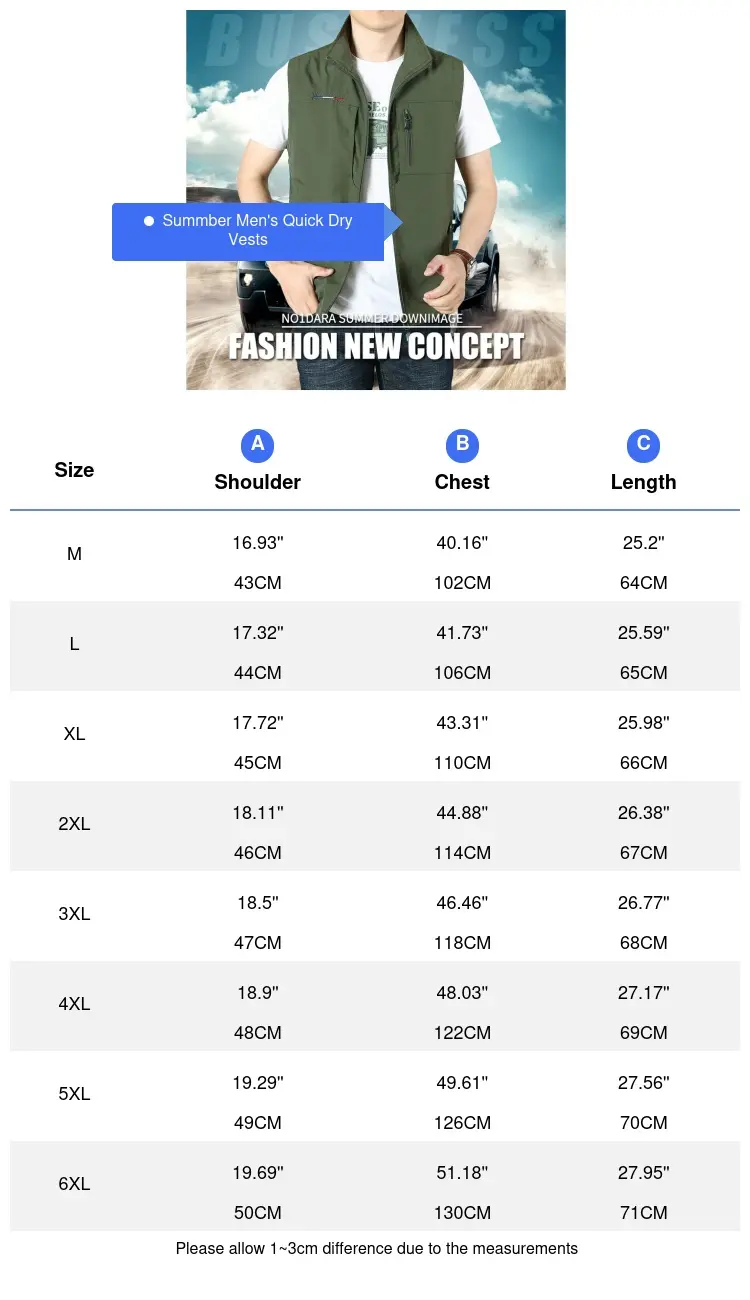The image size is (750, 1300).
Task: Click the blue A shoulder badge
Action: pyautogui.click(x=257, y=445)
